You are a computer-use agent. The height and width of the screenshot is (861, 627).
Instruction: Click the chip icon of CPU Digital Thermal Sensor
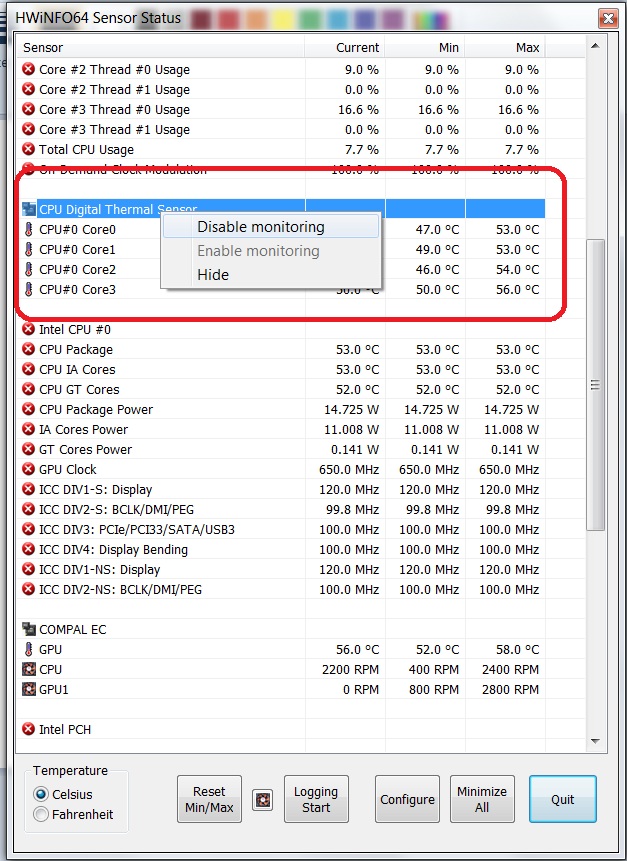coord(29,209)
